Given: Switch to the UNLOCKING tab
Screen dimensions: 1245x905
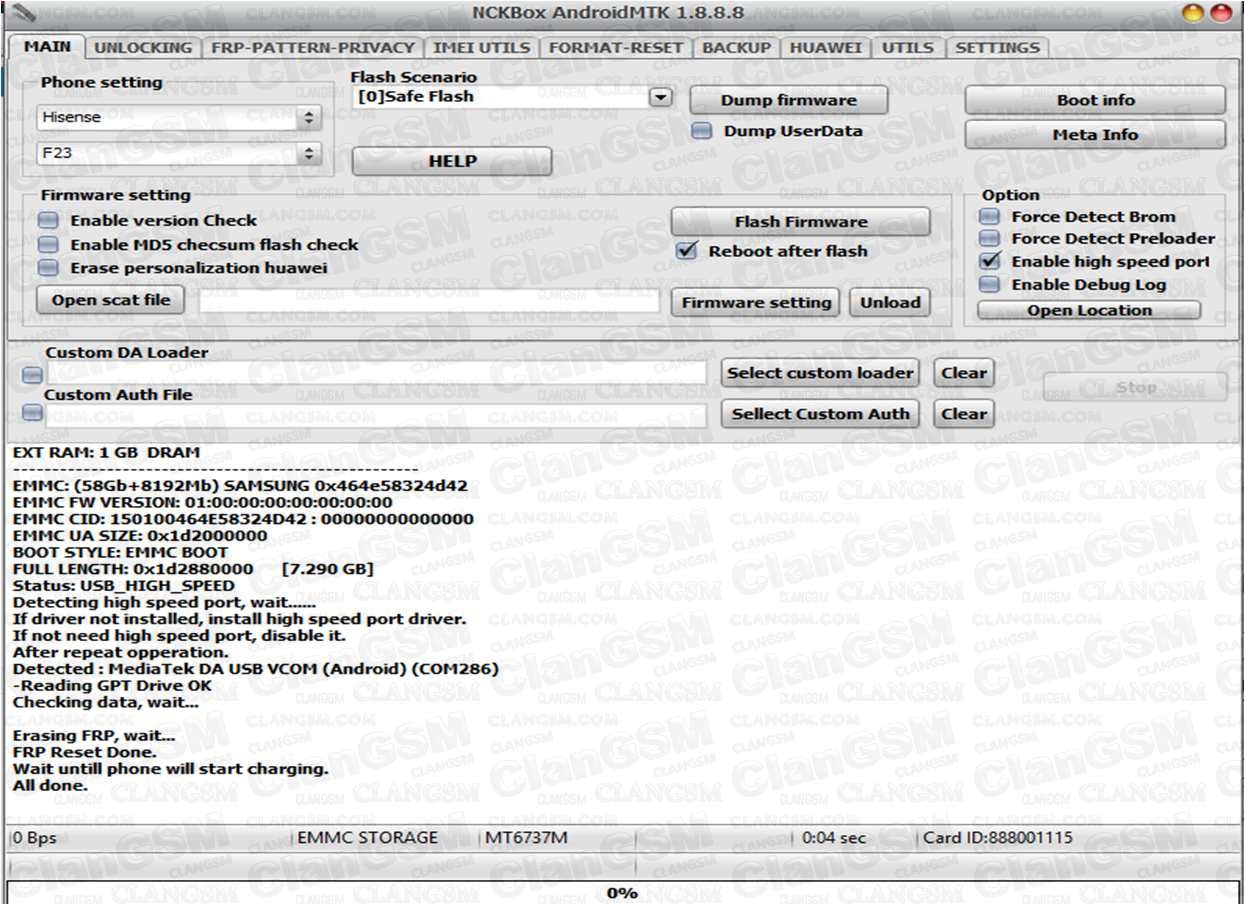Looking at the screenshot, I should [143, 47].
